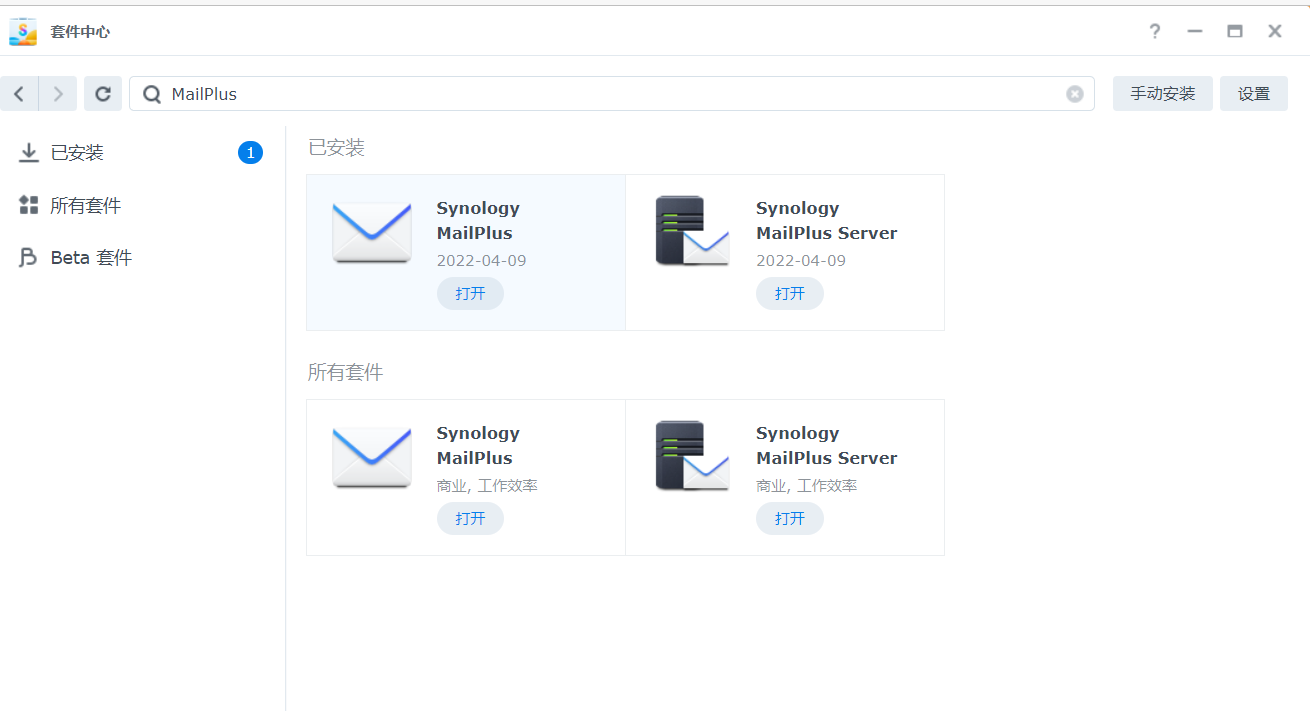This screenshot has width=1310, height=723.
Task: Click 打开 for MailPlus in 所有套件
Action: pos(470,519)
